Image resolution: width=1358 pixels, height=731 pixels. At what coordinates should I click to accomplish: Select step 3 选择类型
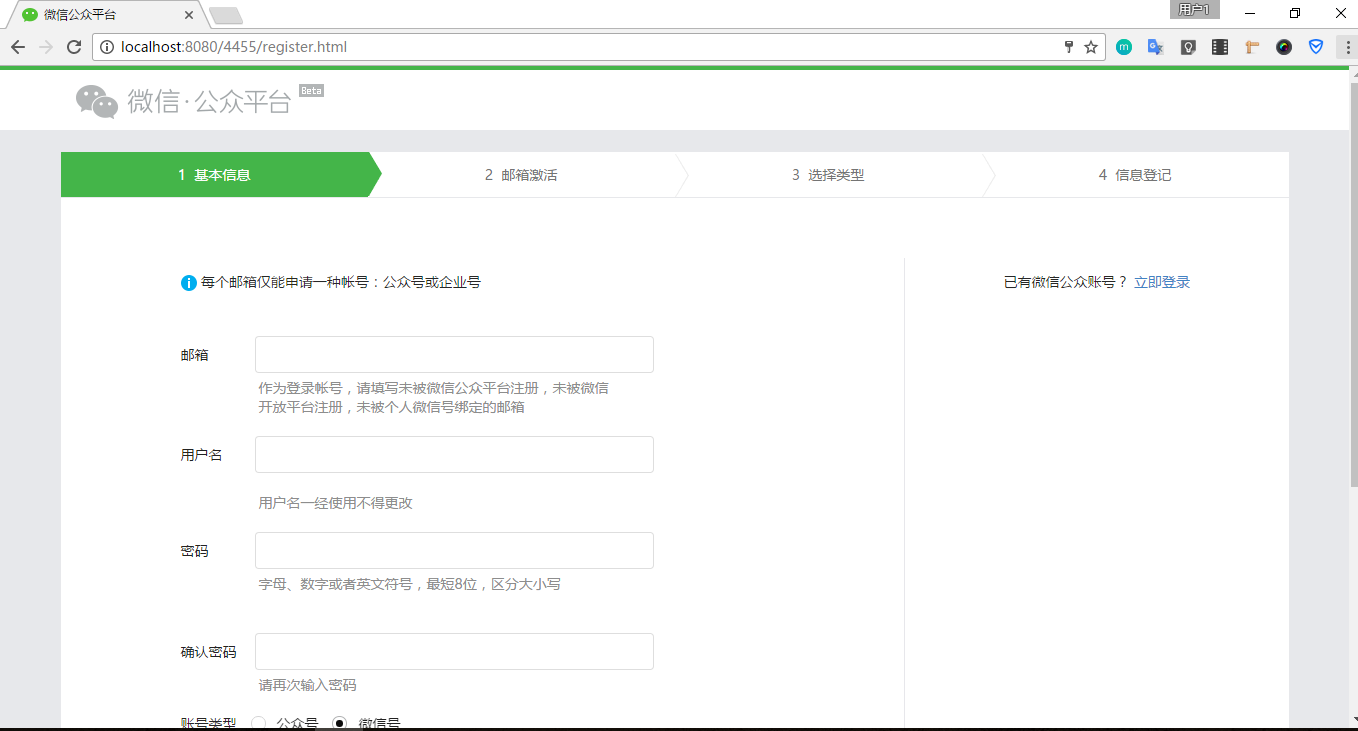point(828,175)
